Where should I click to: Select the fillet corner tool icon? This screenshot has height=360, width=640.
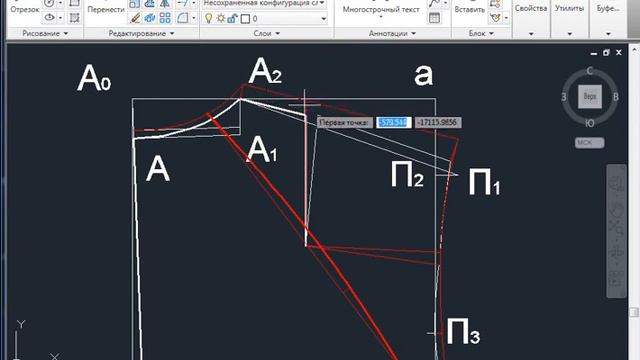(182, 18)
